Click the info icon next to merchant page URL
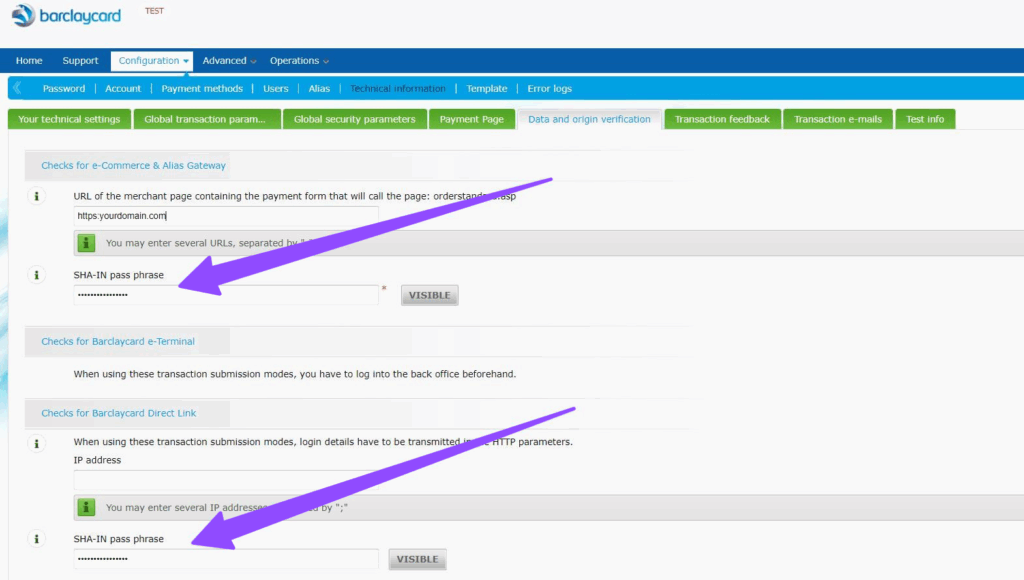The image size is (1024, 580). (37, 196)
